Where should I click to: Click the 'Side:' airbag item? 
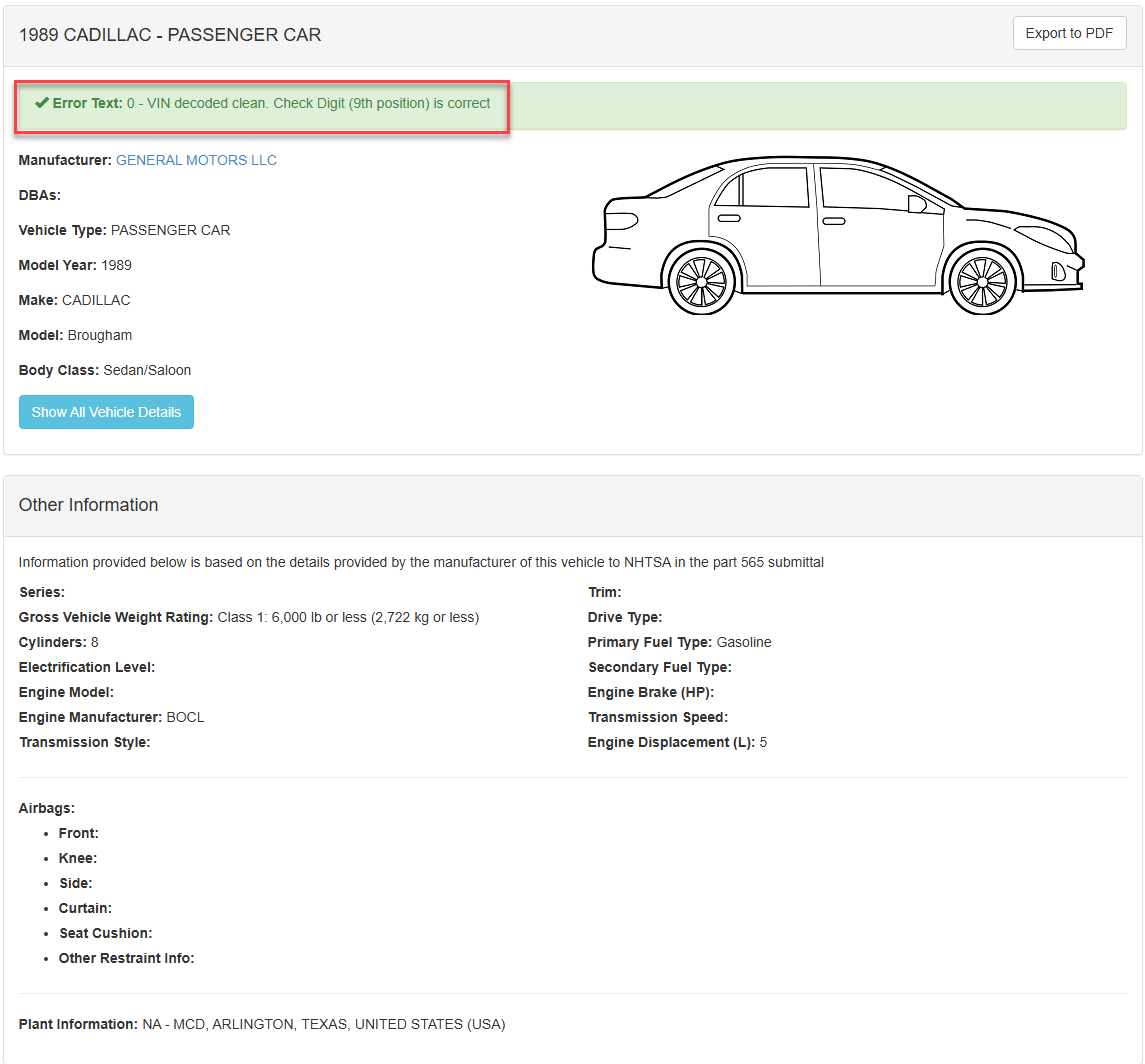(76, 884)
